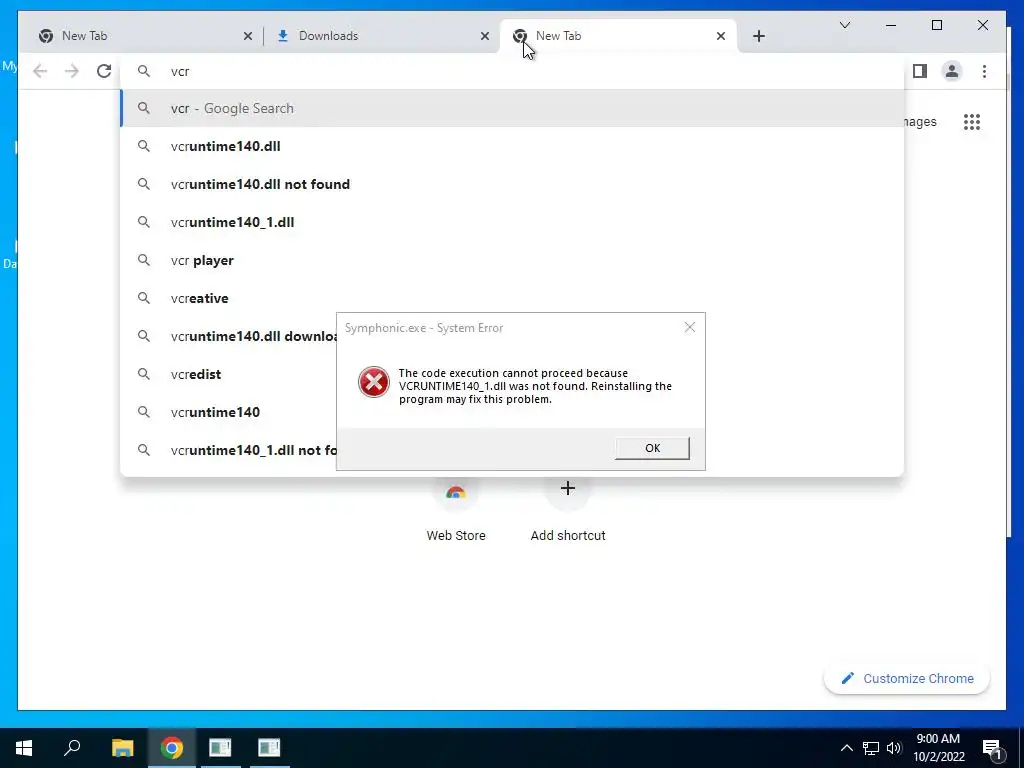Open File Explorer from the taskbar

122,748
